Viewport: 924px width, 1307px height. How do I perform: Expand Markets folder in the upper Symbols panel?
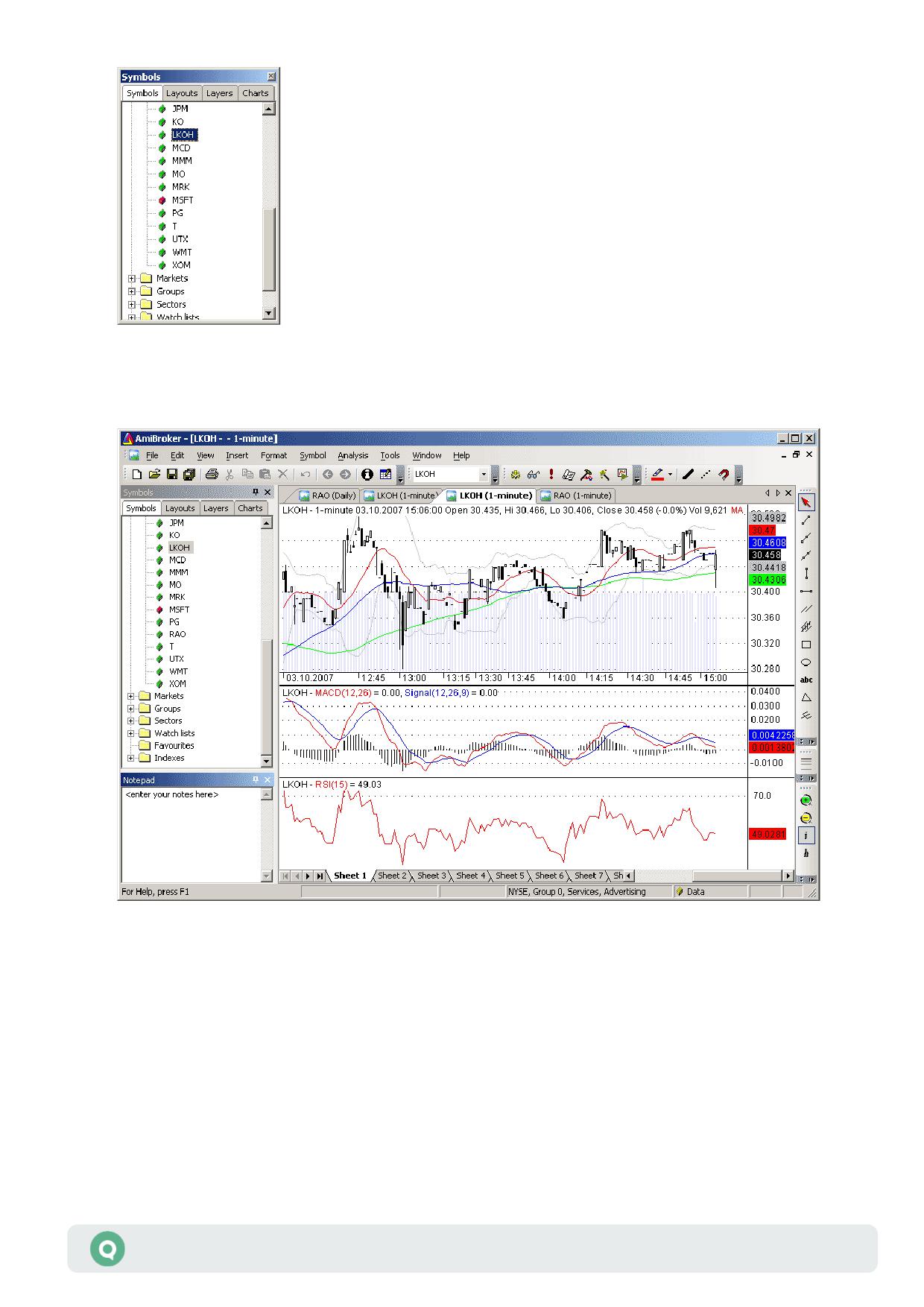click(x=132, y=279)
